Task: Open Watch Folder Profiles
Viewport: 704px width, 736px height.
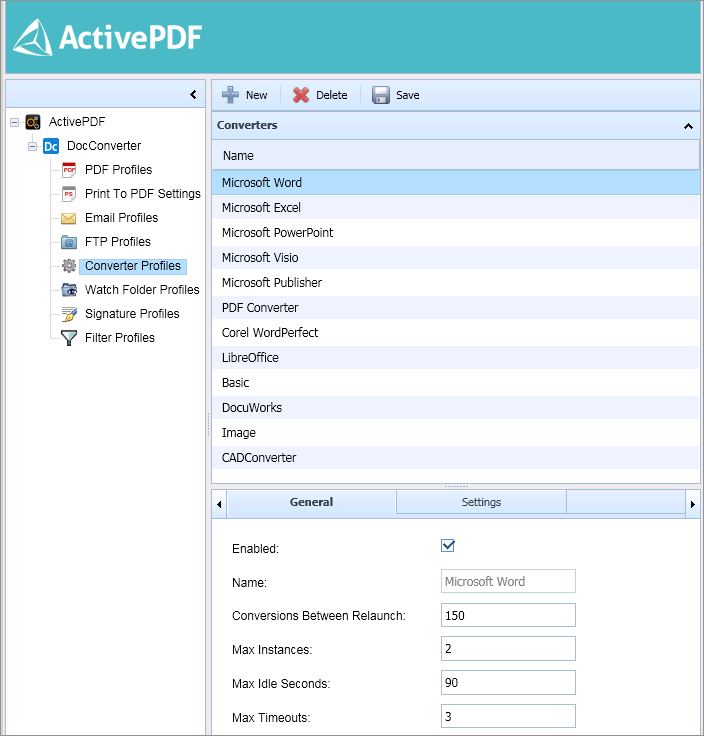Action: (142, 290)
